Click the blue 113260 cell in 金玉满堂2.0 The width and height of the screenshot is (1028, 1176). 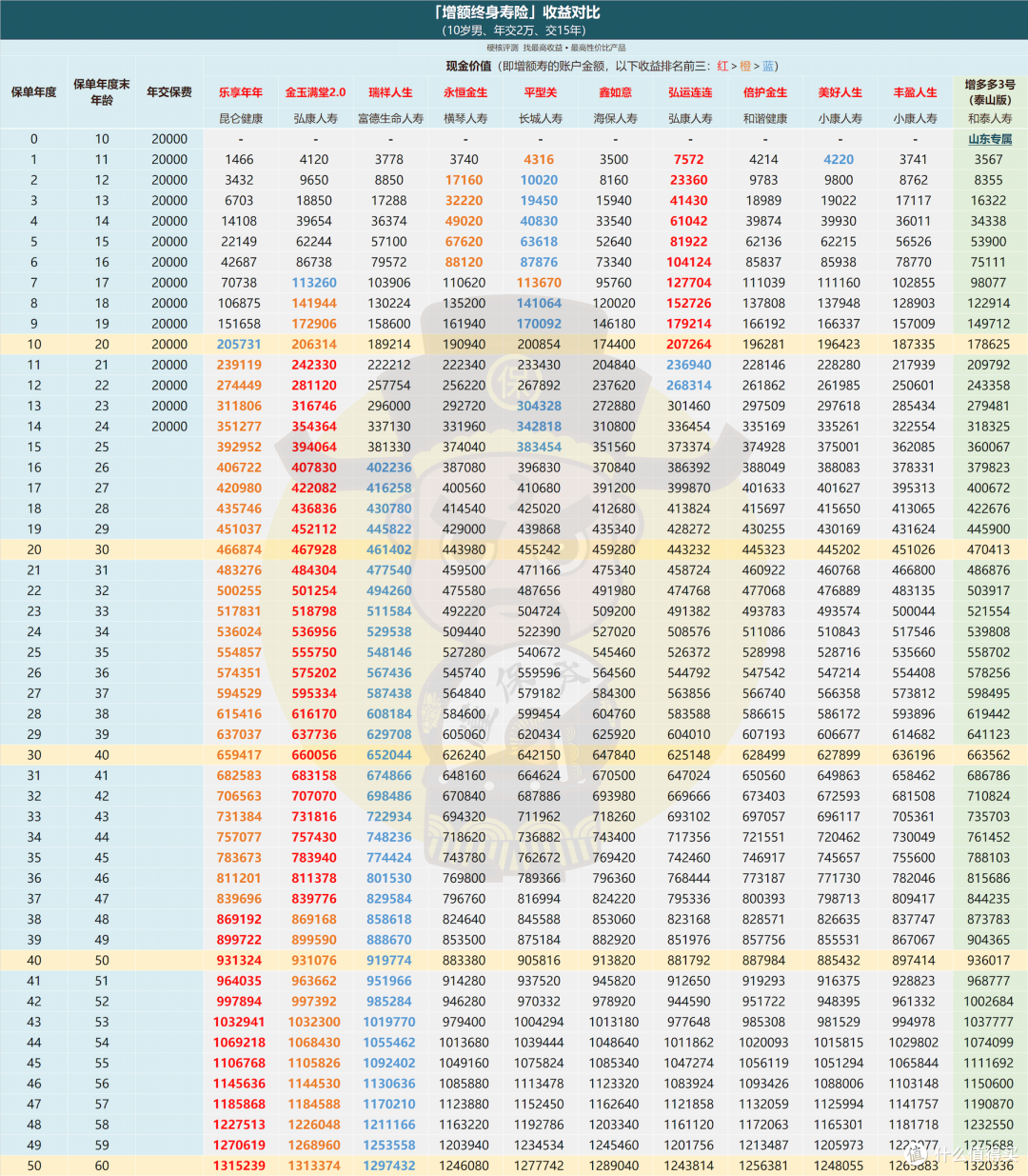coord(314,283)
